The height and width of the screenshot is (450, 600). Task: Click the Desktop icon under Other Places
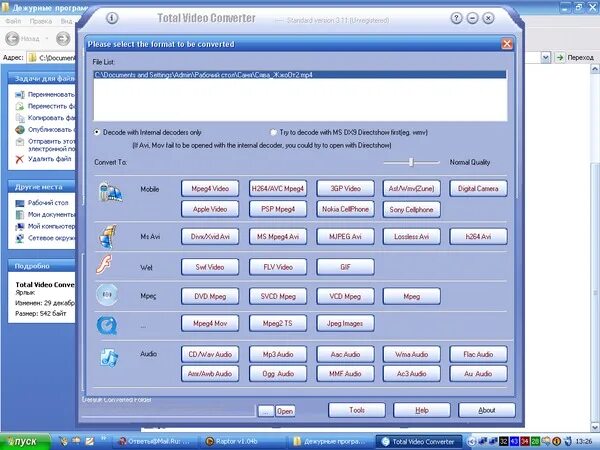[x=20, y=203]
